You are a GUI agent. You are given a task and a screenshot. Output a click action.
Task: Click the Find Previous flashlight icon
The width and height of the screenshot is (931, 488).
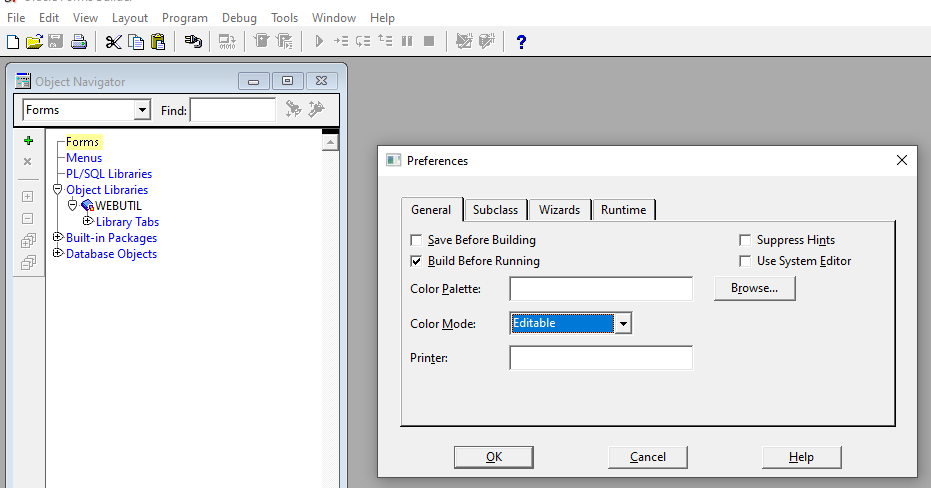316,109
